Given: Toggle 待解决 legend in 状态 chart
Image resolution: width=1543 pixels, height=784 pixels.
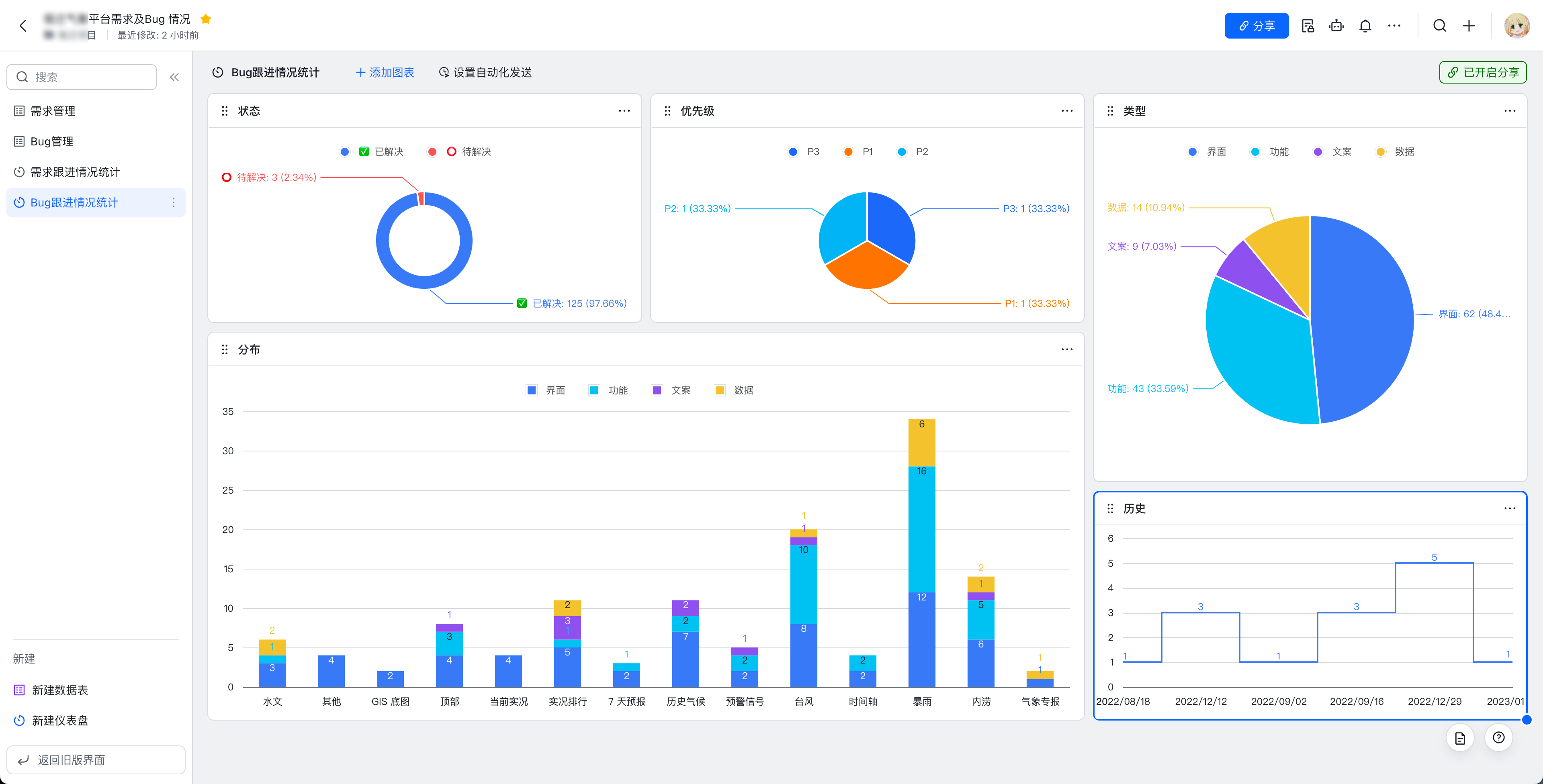Looking at the screenshot, I should coord(476,151).
